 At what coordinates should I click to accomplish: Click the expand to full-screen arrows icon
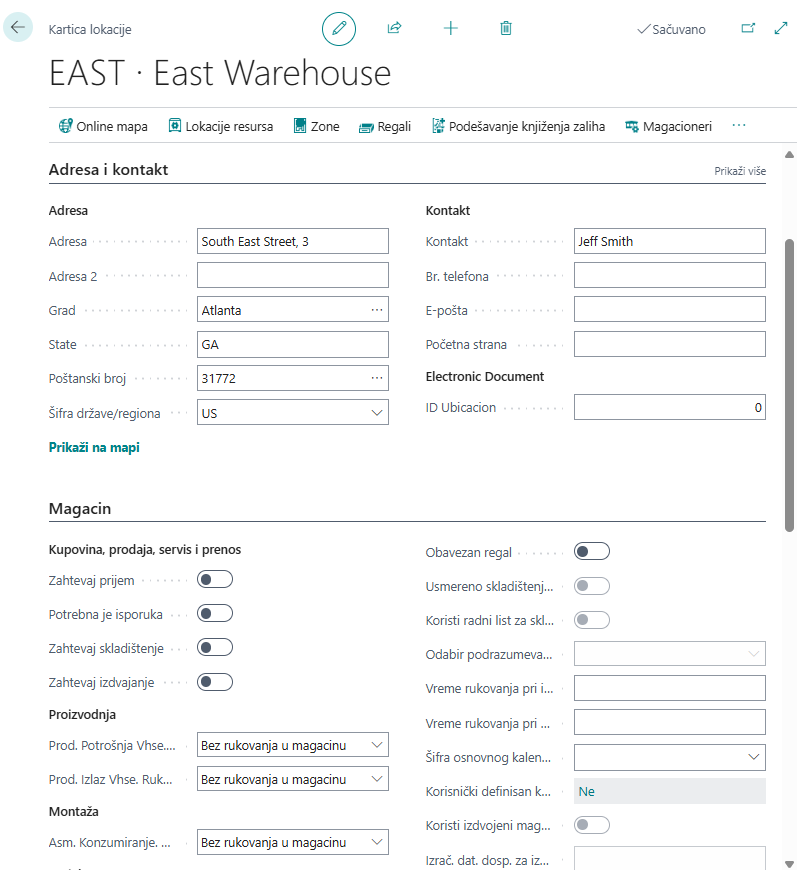[x=781, y=29]
